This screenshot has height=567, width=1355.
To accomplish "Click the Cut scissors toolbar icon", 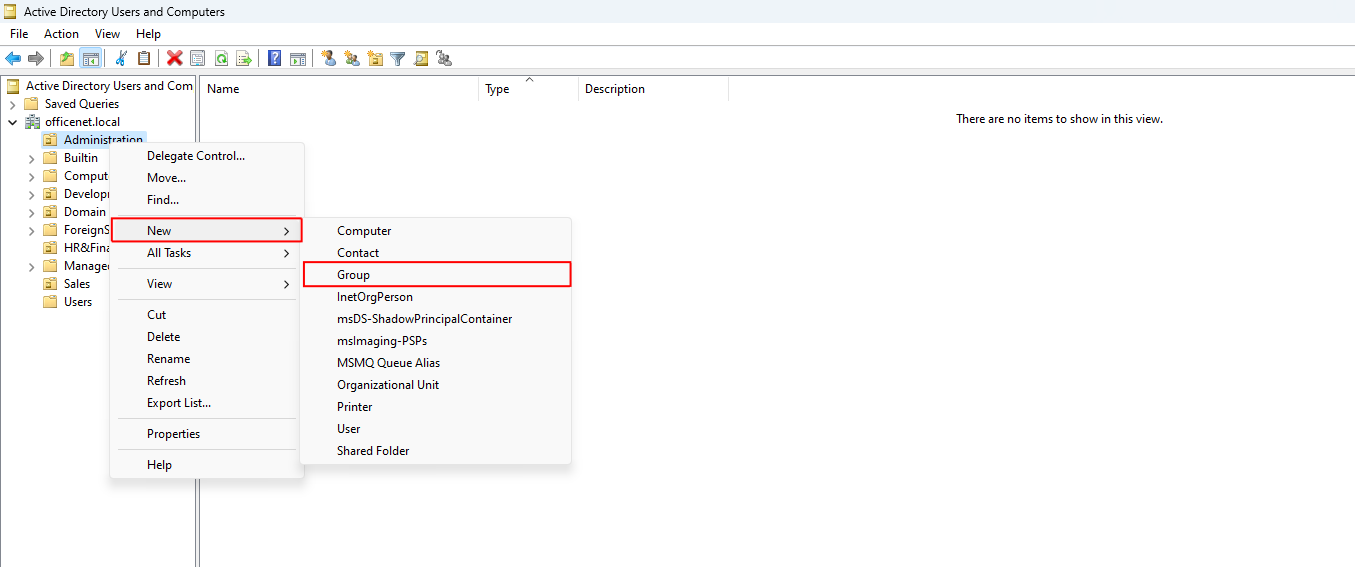I will [121, 58].
